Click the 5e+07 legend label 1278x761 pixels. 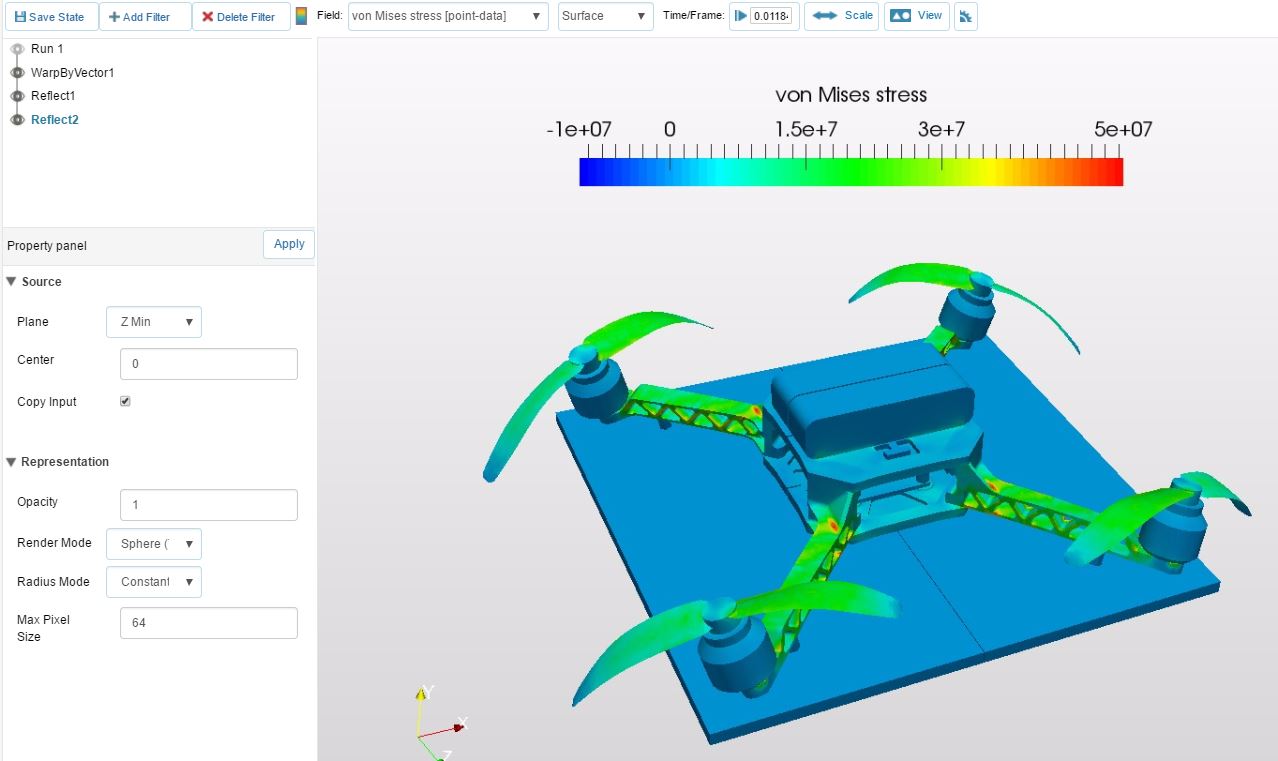(x=1122, y=130)
